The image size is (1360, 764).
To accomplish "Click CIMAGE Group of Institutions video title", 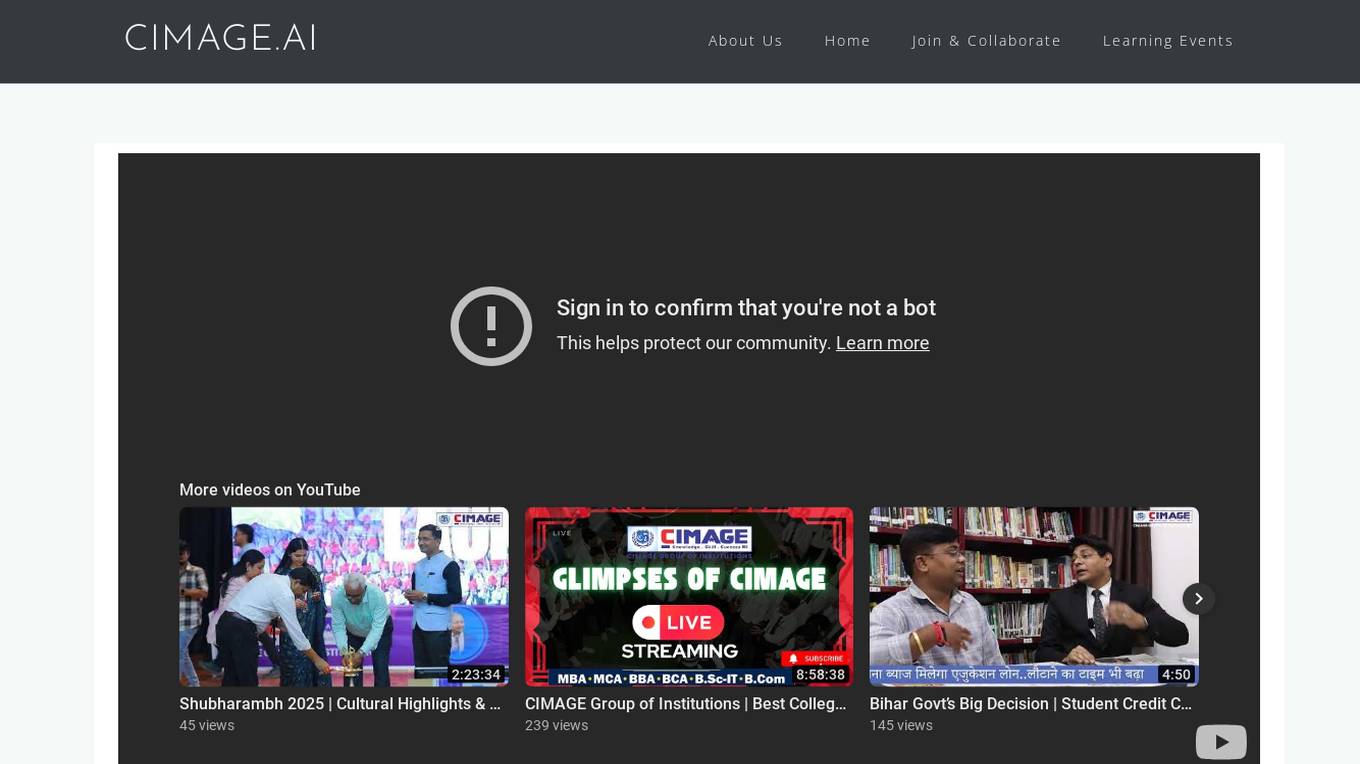I will click(686, 704).
